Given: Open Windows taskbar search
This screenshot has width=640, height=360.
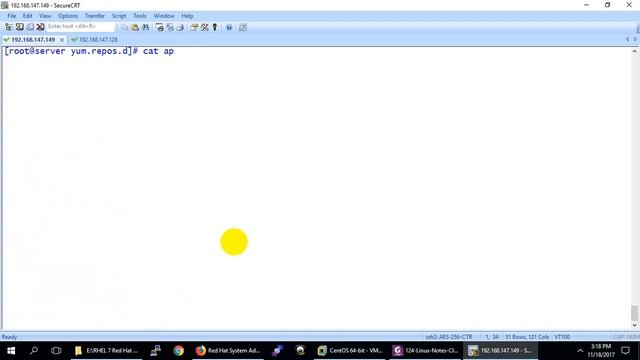Looking at the screenshot, I should [34, 351].
